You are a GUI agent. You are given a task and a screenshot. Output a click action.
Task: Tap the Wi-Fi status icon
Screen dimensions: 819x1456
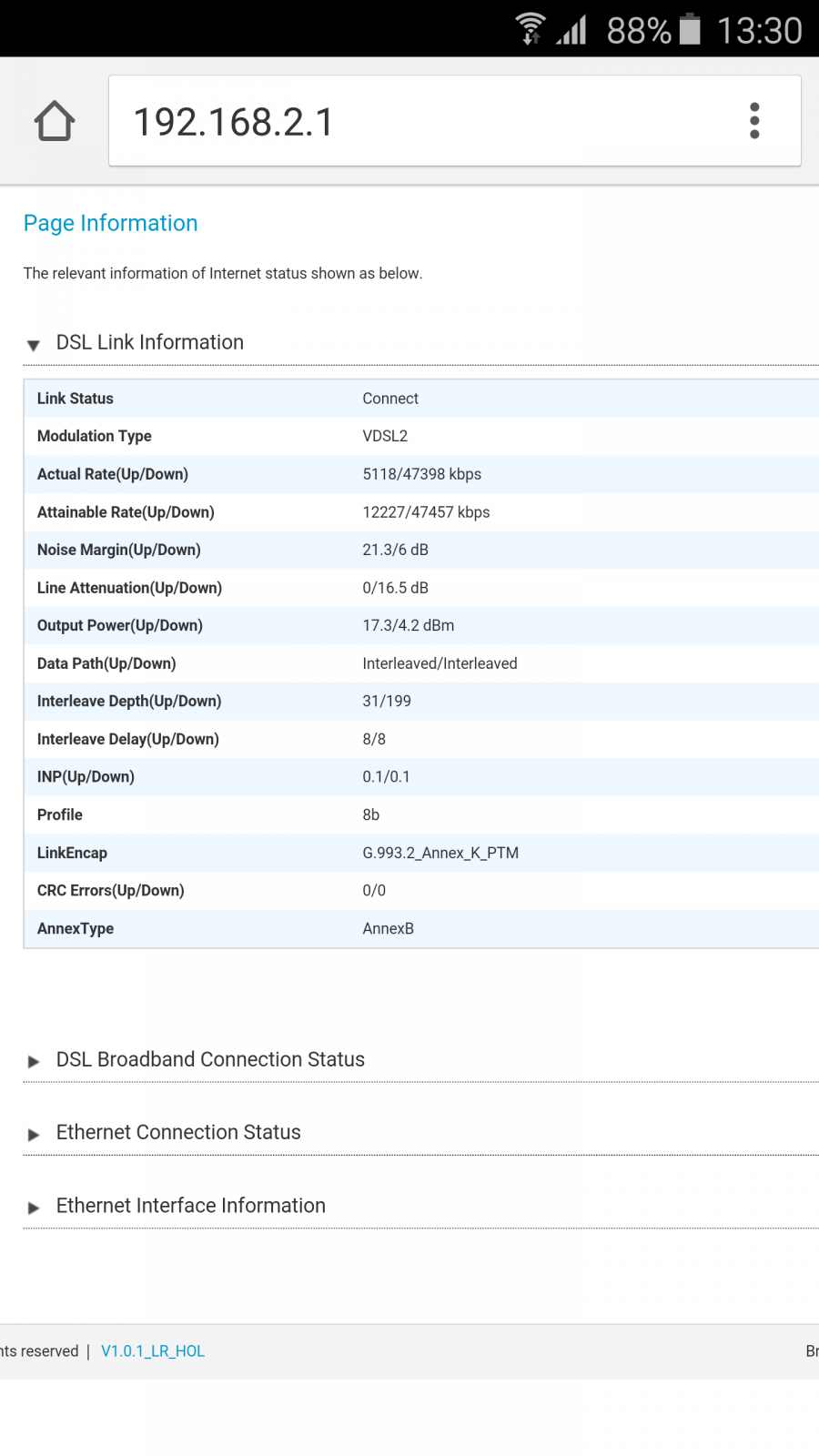coord(531,29)
